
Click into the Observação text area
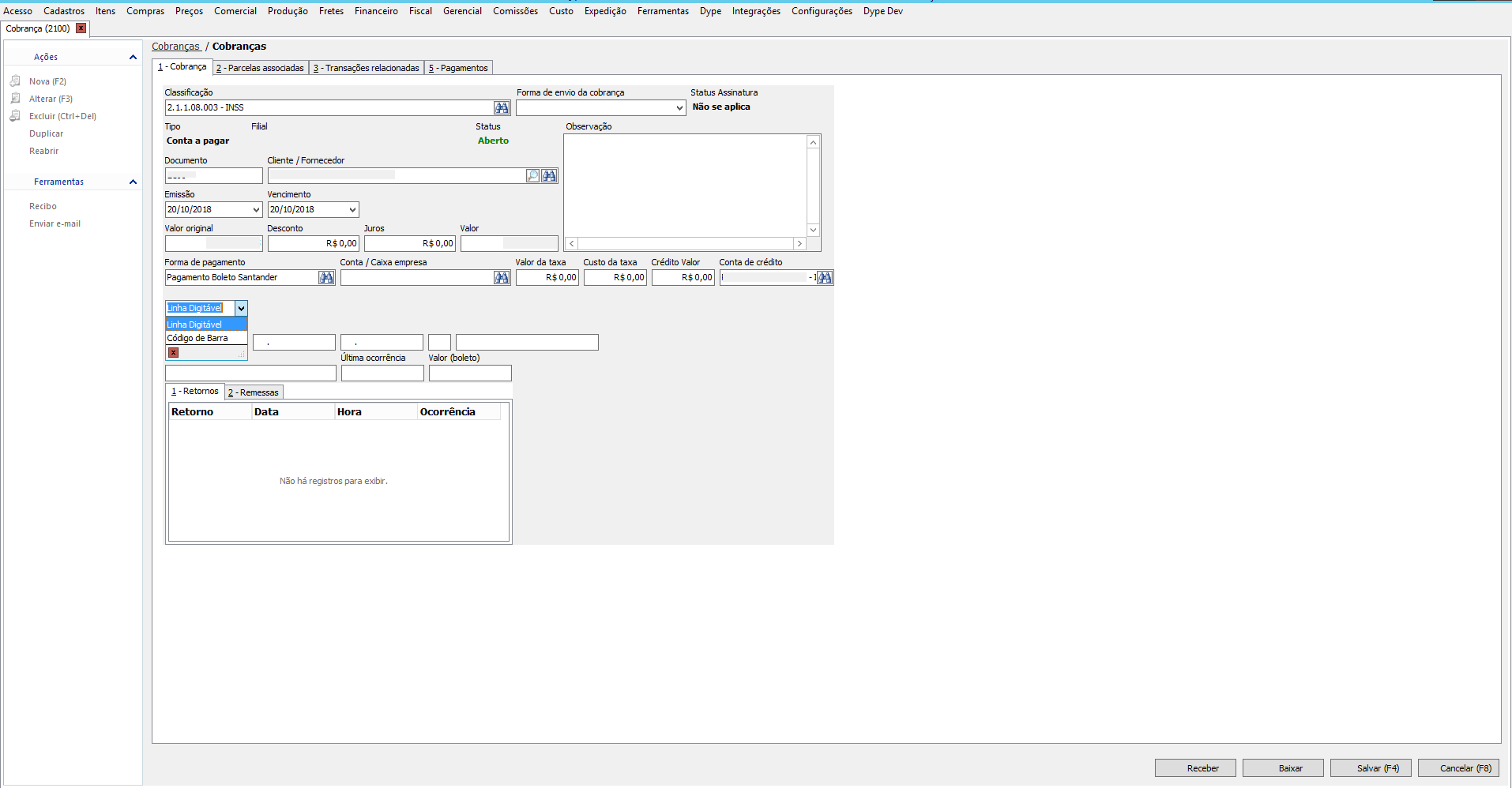pos(685,186)
